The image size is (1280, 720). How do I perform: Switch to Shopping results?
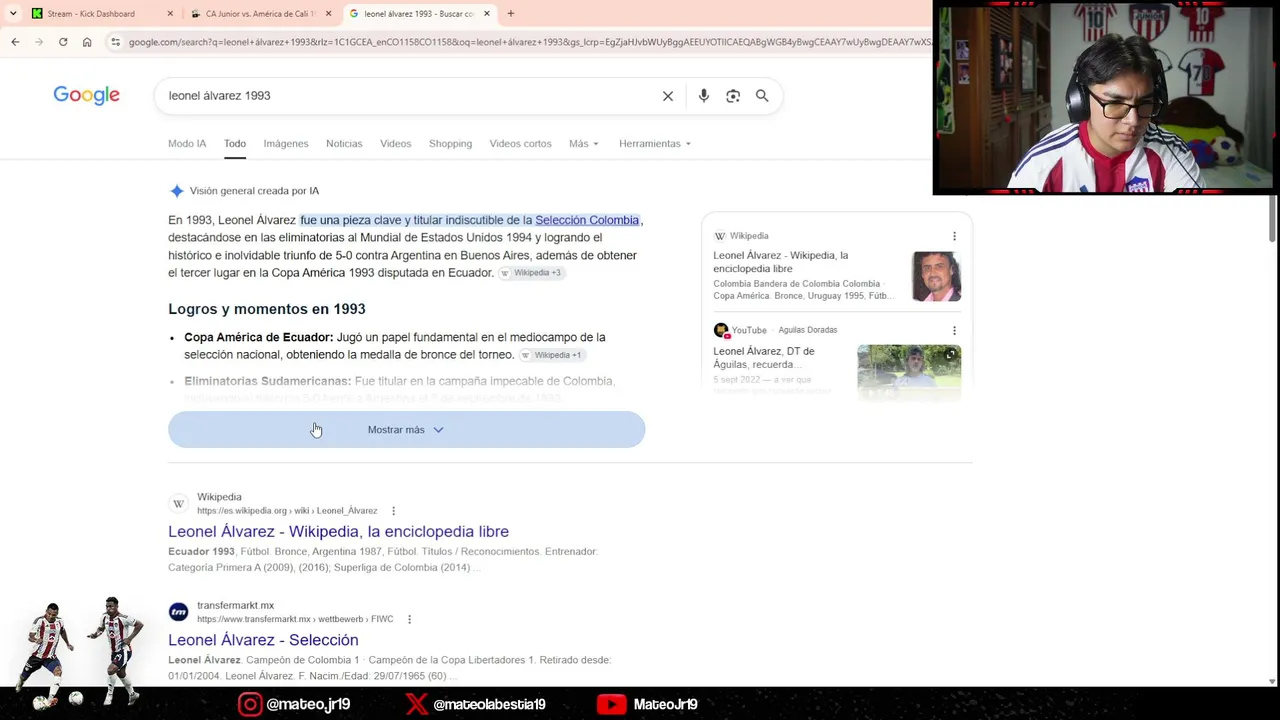450,144
